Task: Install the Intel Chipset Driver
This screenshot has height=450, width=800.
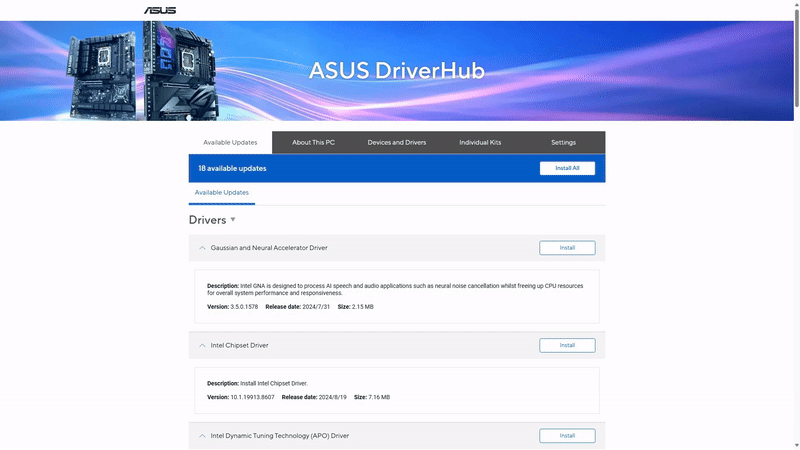Action: pos(567,345)
